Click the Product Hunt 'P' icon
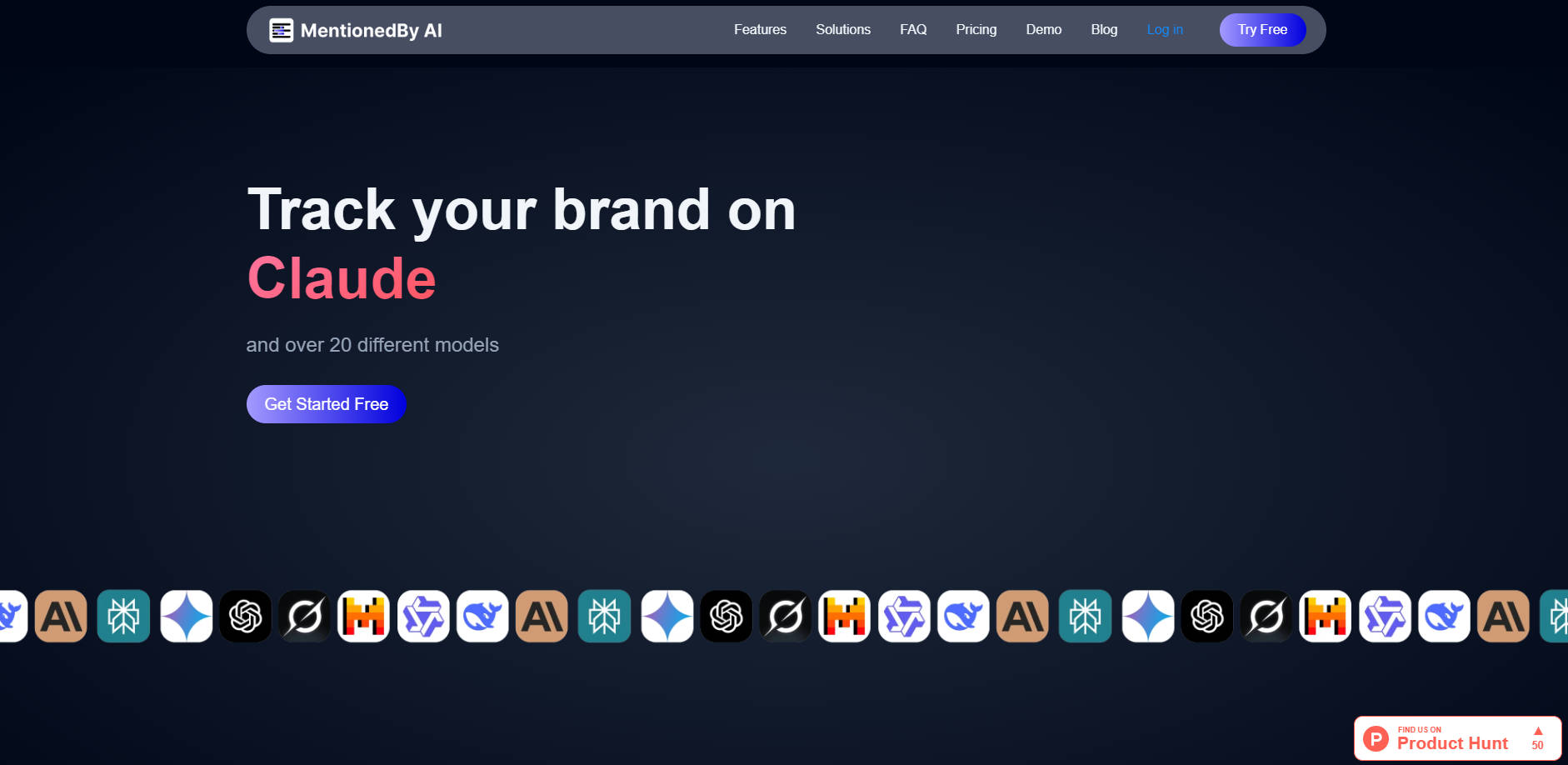 tap(1376, 738)
